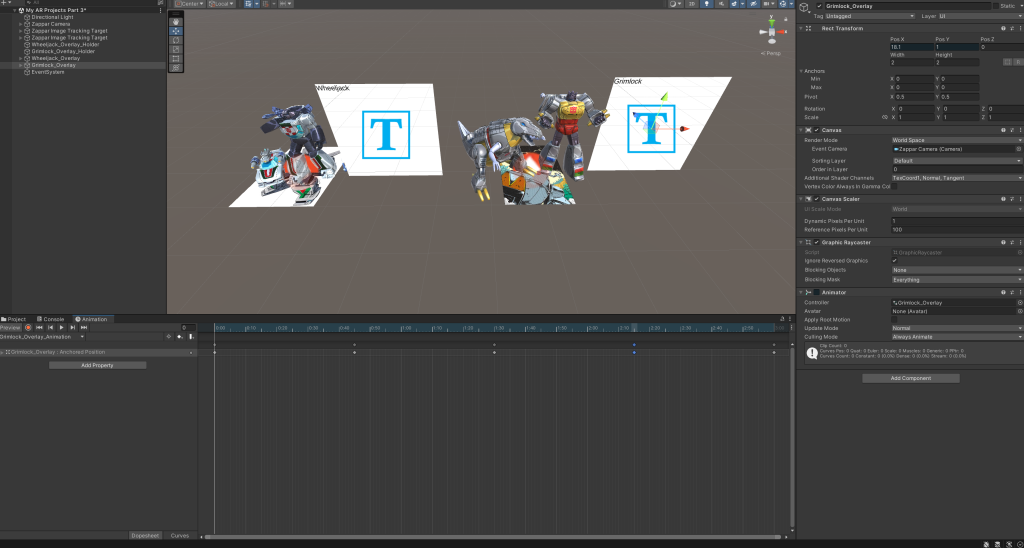Viewport: 1024px width, 548px height.
Task: Expand Wheeljack_Overlay in the Hierarchy
Action: pyautogui.click(x=21, y=58)
